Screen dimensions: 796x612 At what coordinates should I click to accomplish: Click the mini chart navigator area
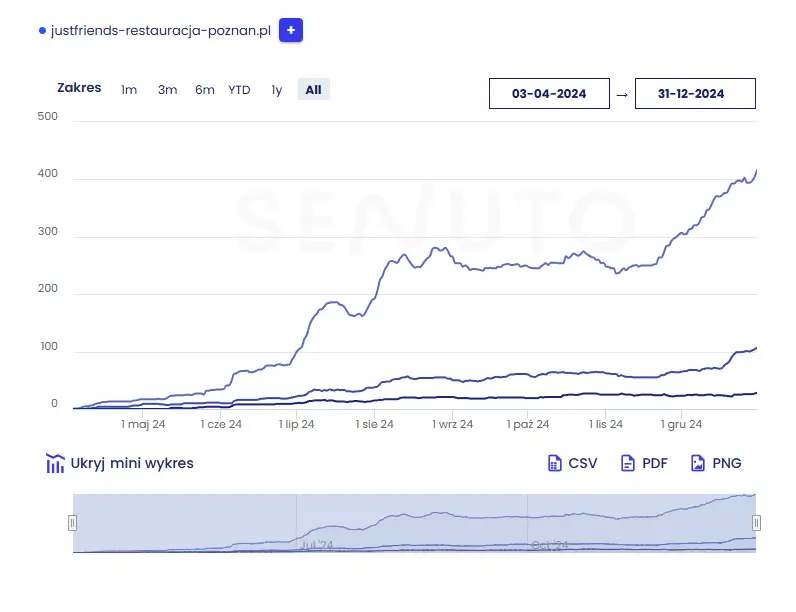(414, 523)
